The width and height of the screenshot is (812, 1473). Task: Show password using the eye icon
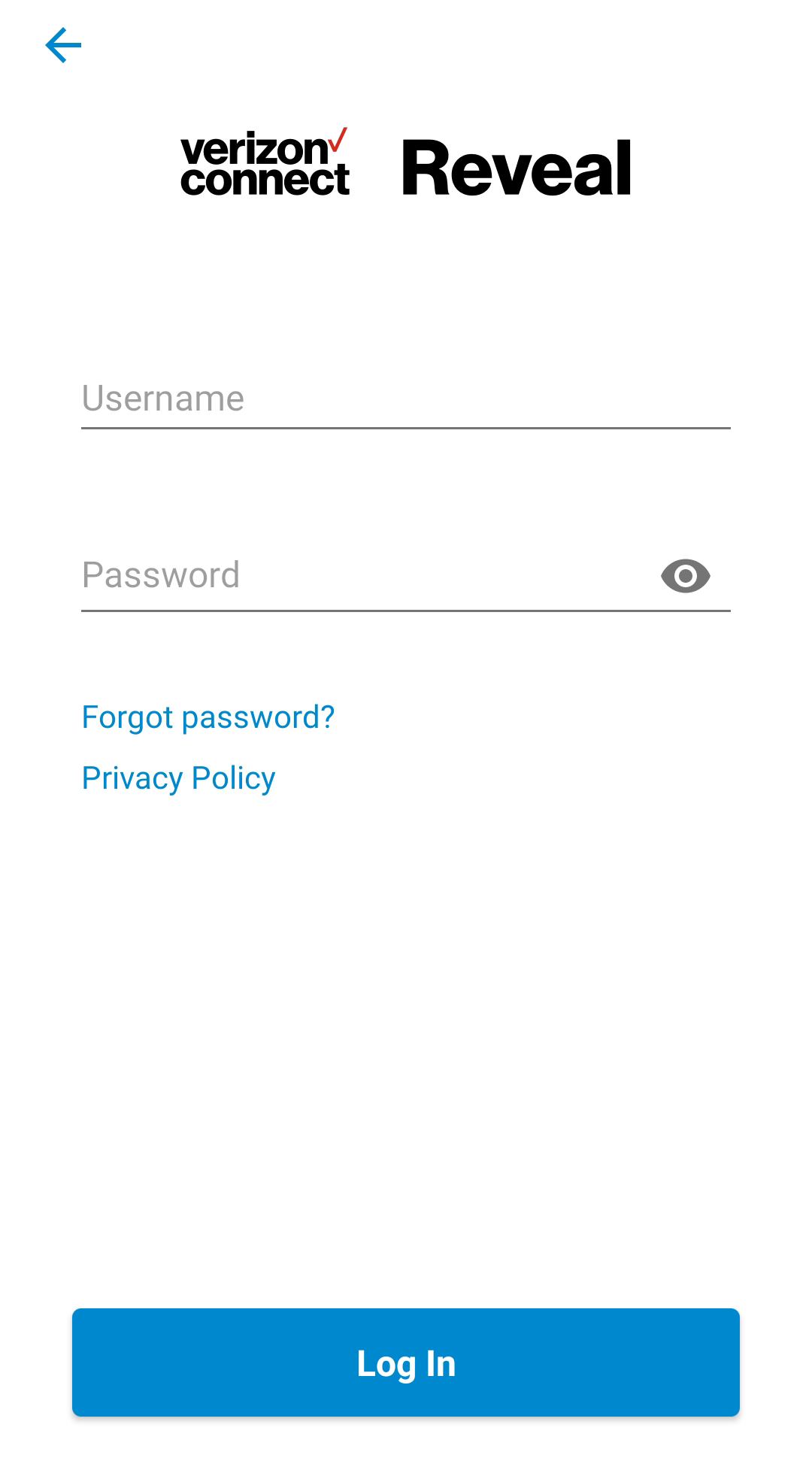point(685,576)
